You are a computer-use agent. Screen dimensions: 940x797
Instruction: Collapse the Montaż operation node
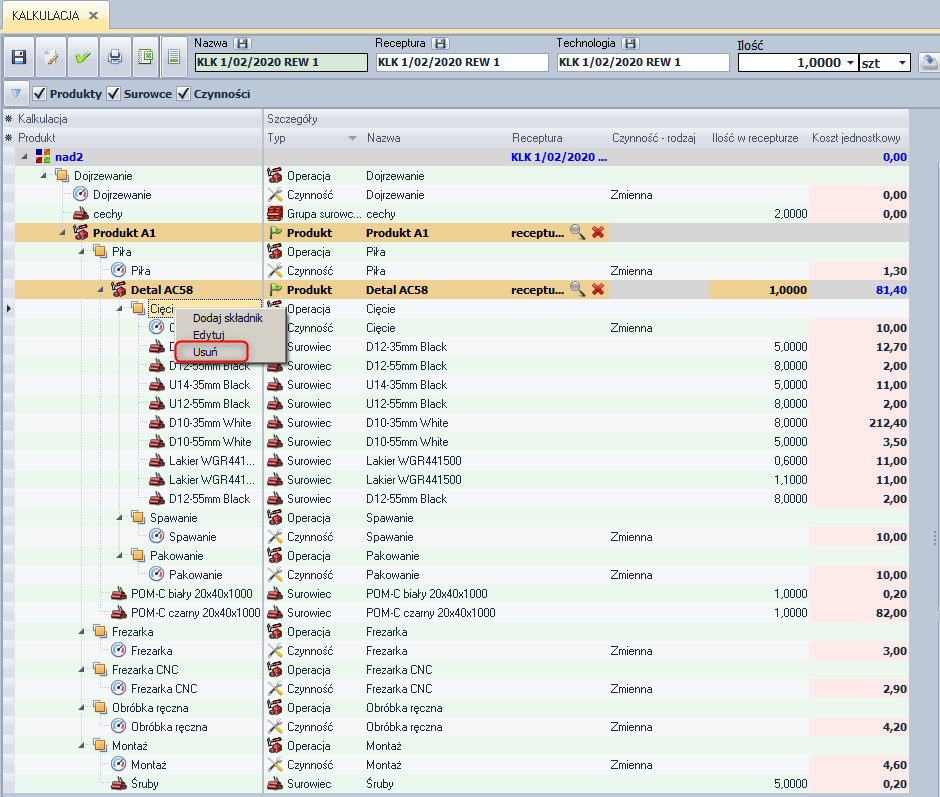tap(82, 745)
